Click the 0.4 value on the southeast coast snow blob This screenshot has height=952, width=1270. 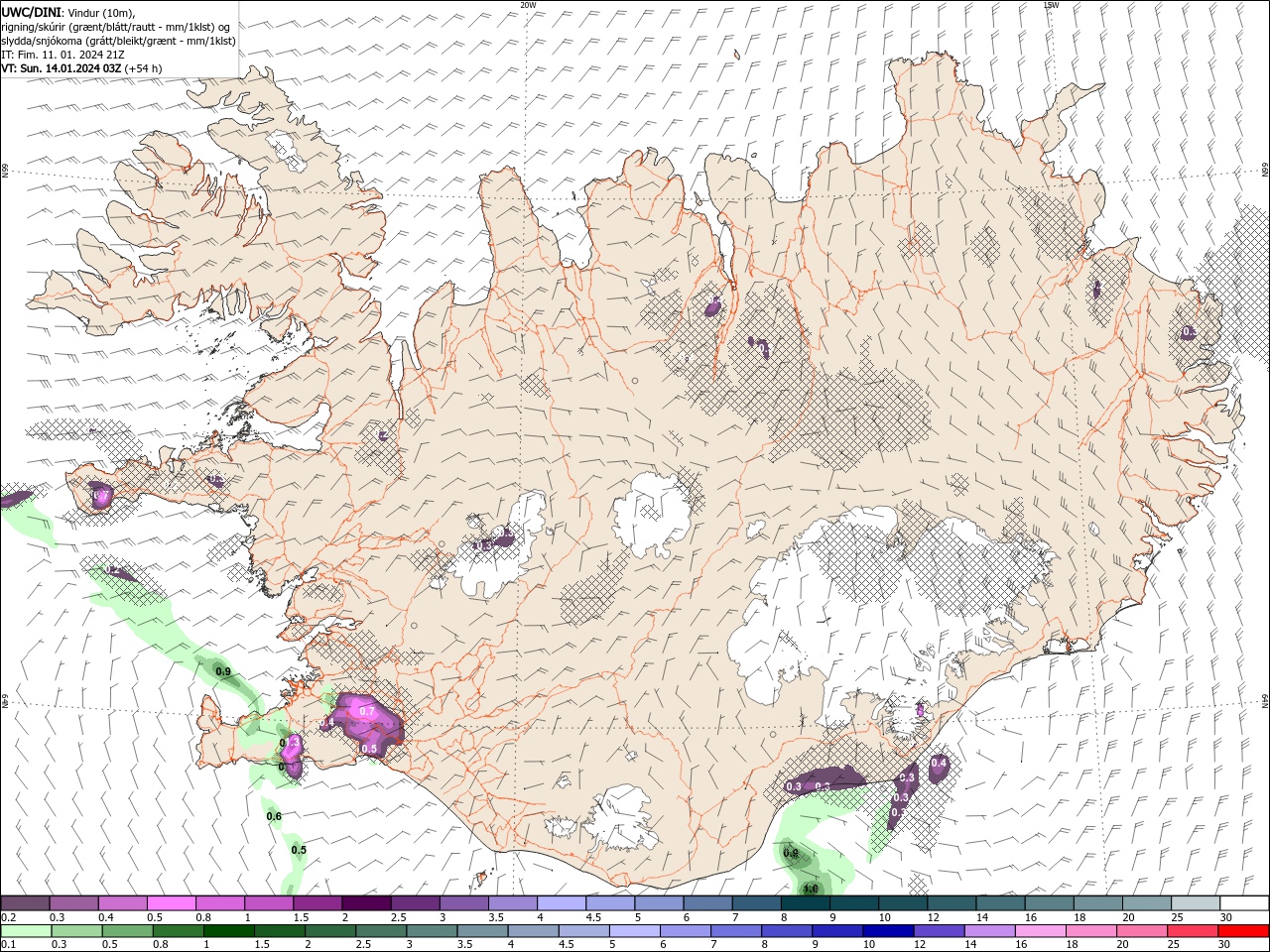point(939,763)
